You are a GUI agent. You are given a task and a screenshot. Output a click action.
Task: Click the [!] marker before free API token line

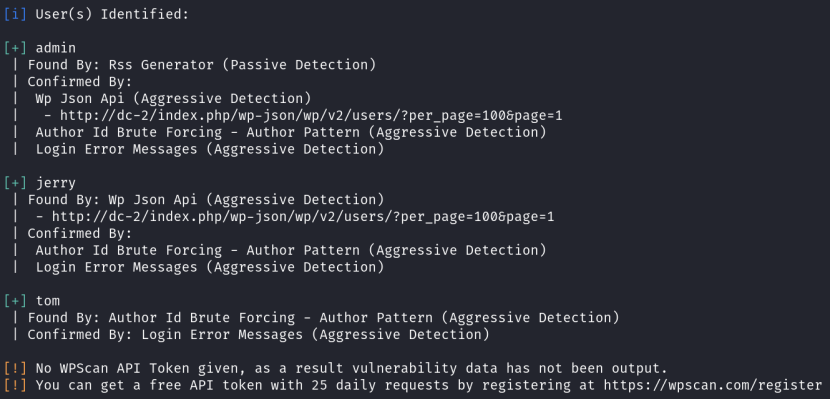pos(15,385)
